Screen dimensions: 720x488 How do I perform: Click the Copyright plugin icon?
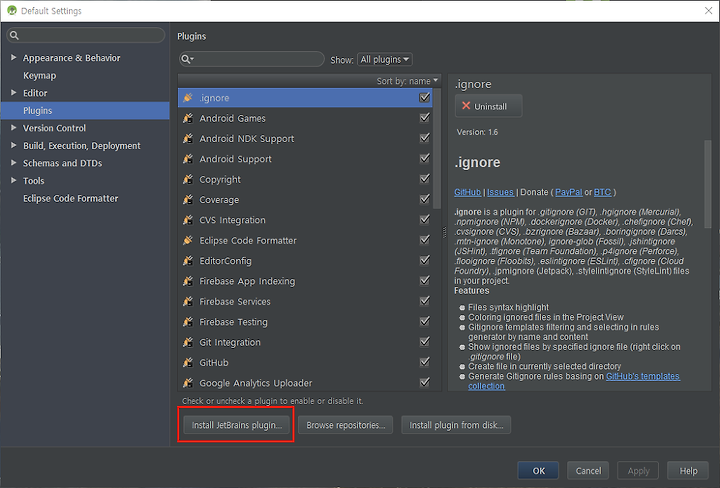(188, 179)
